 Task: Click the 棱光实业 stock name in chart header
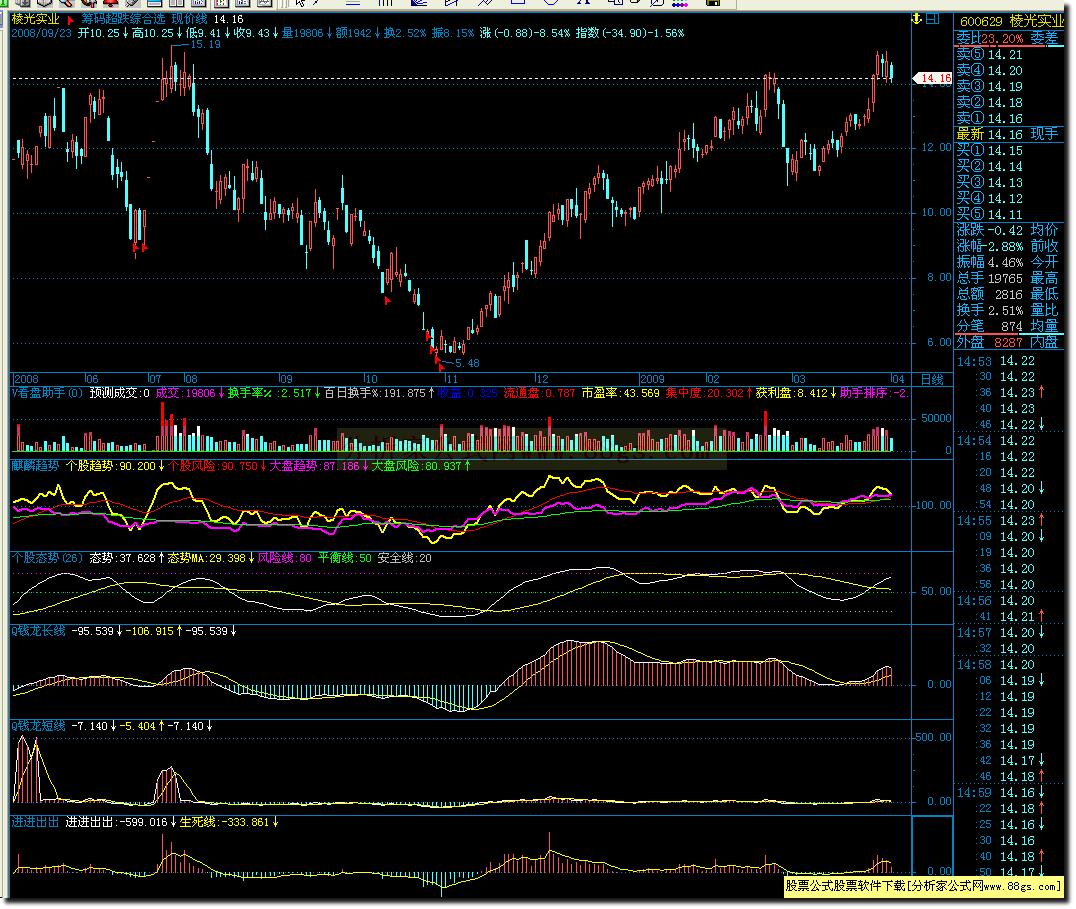(x=36, y=19)
